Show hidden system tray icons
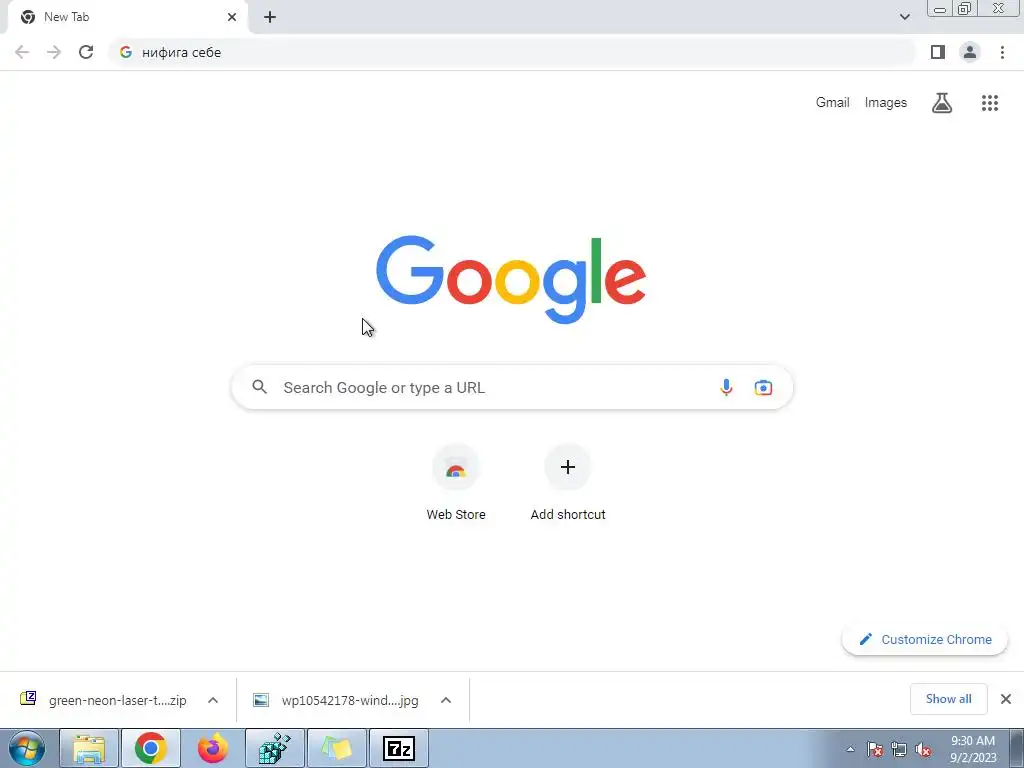The height and width of the screenshot is (768, 1024). (850, 749)
